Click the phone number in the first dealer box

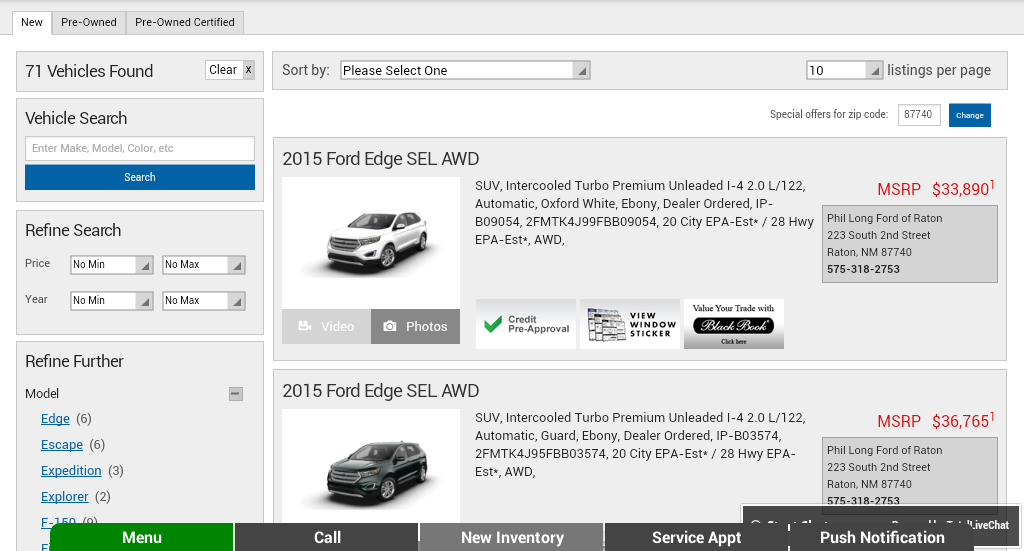click(863, 269)
